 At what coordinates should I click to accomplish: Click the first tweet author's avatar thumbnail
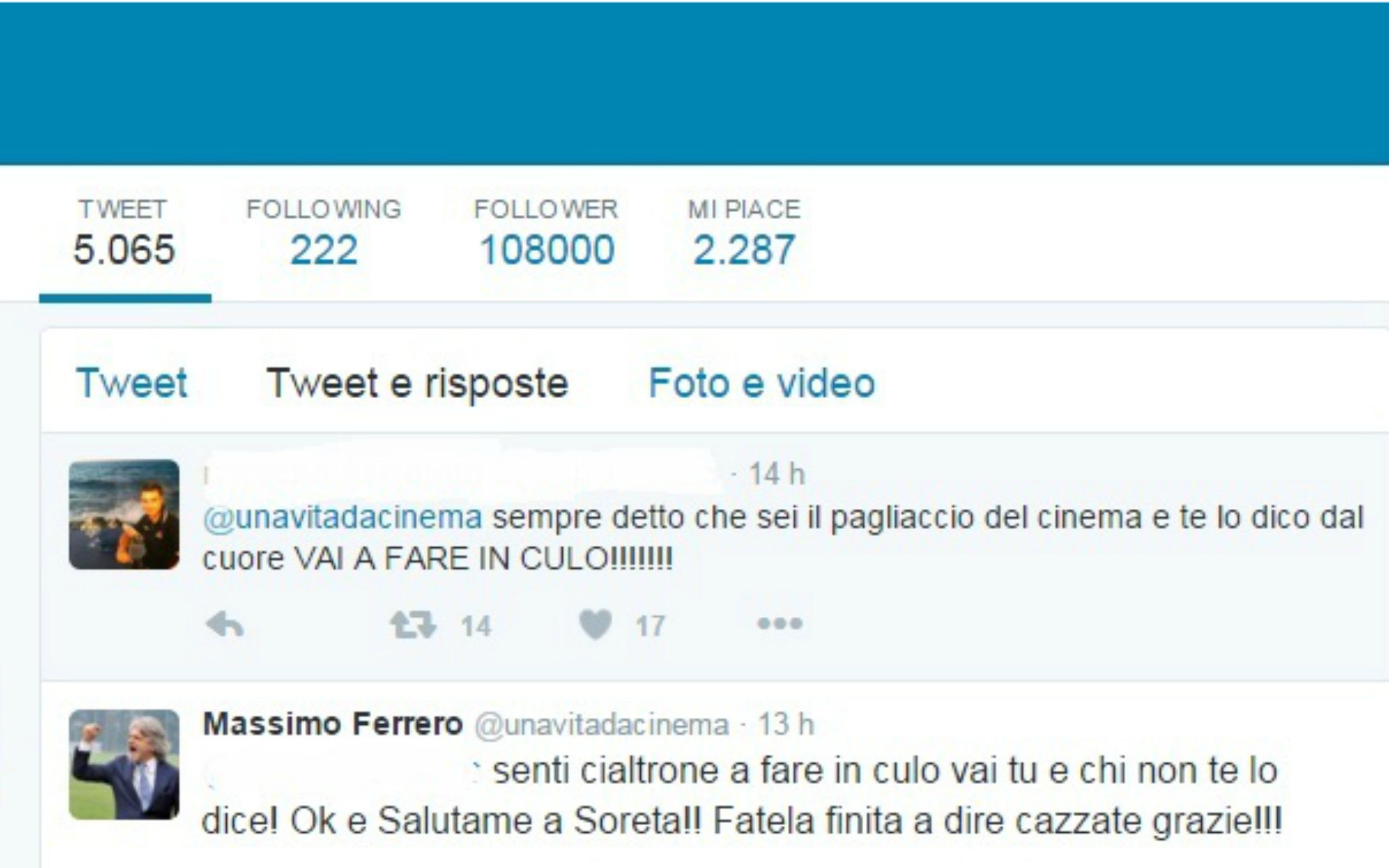(124, 514)
